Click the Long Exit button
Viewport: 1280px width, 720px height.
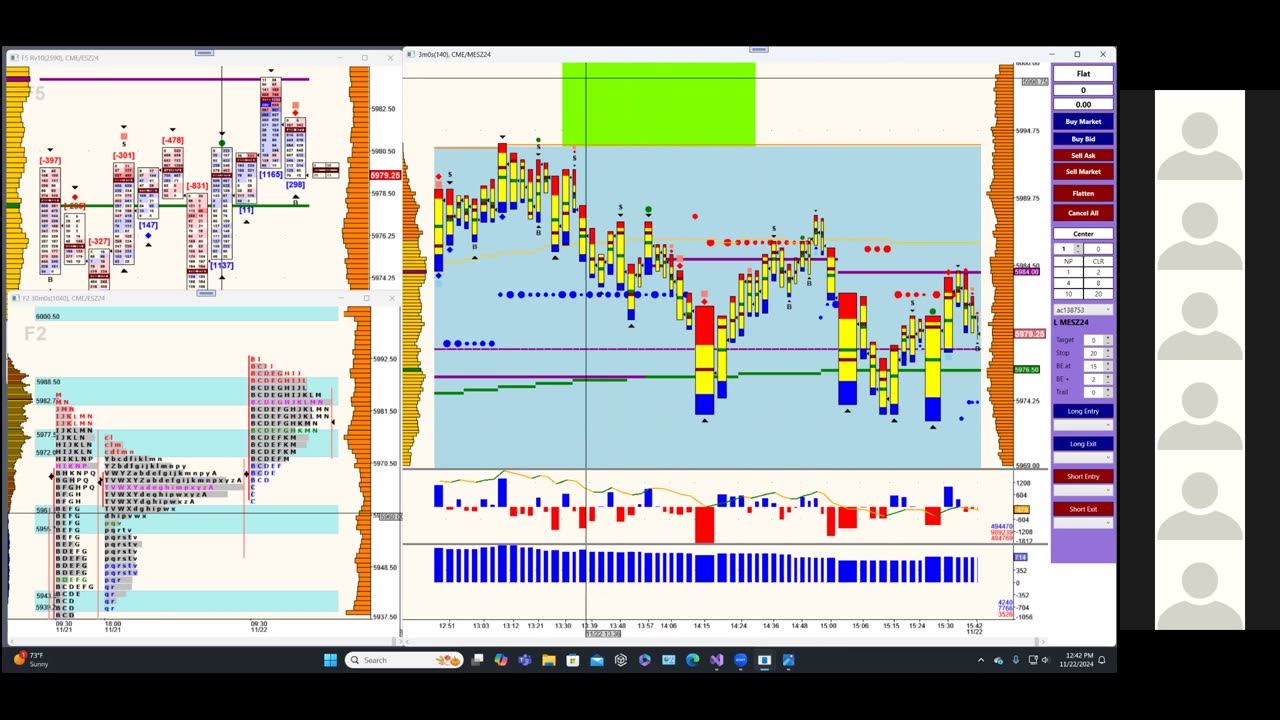coord(1083,444)
